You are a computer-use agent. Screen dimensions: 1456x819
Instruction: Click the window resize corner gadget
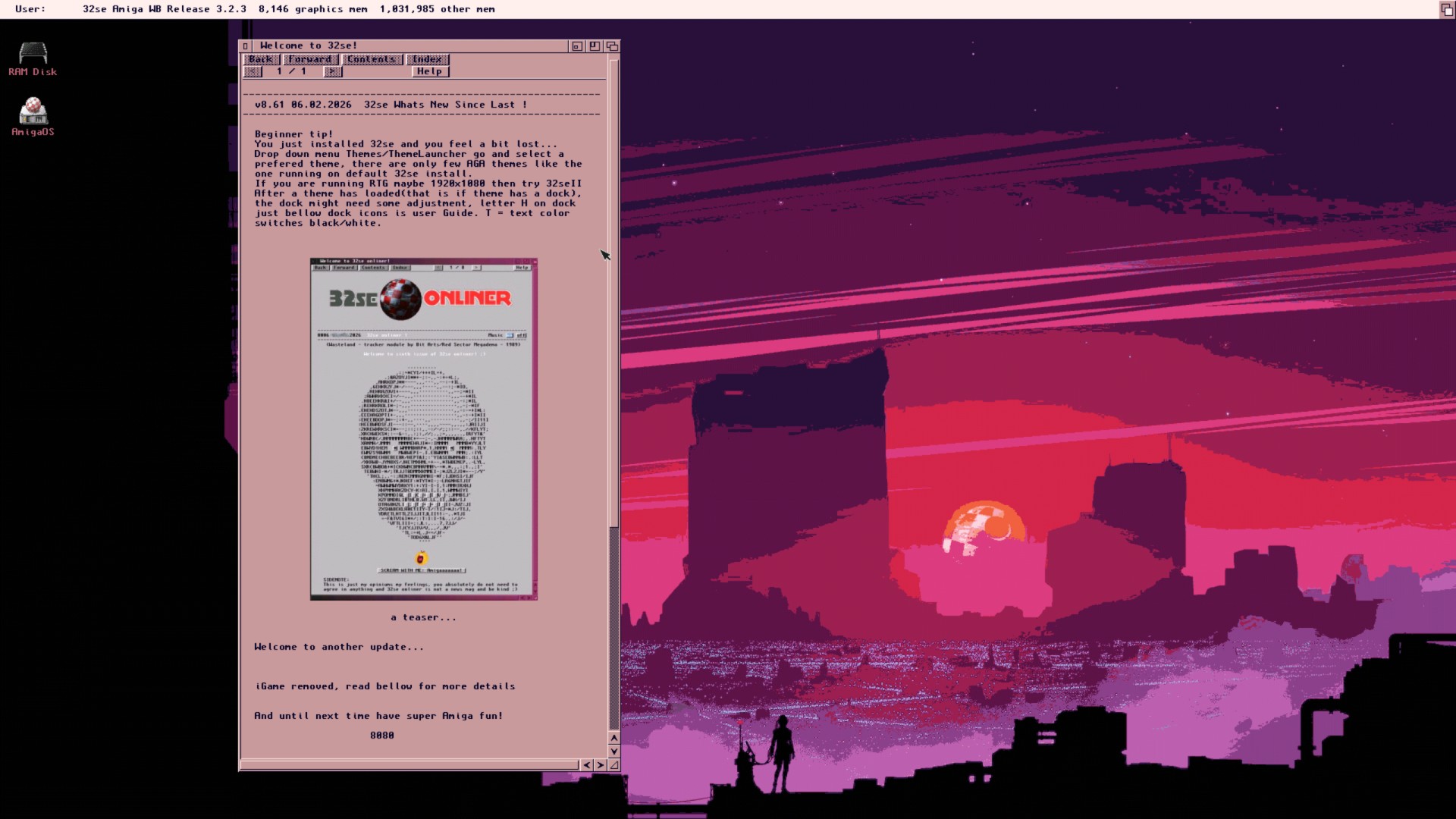point(613,765)
